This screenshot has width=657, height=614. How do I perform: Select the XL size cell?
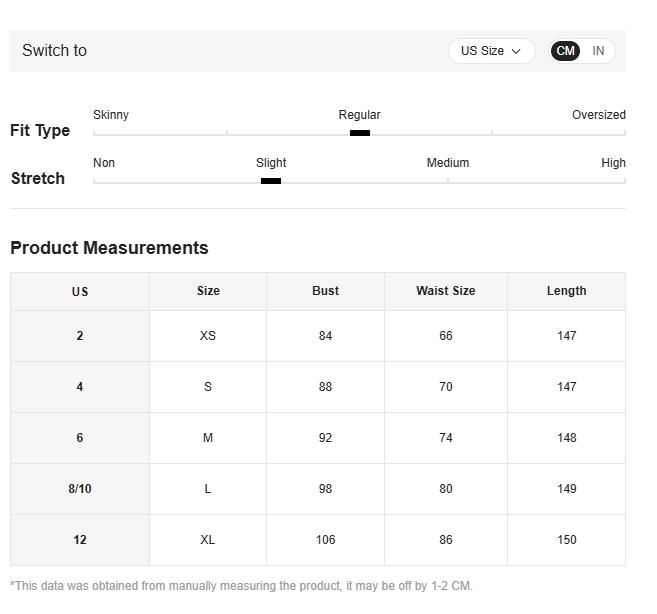208,540
